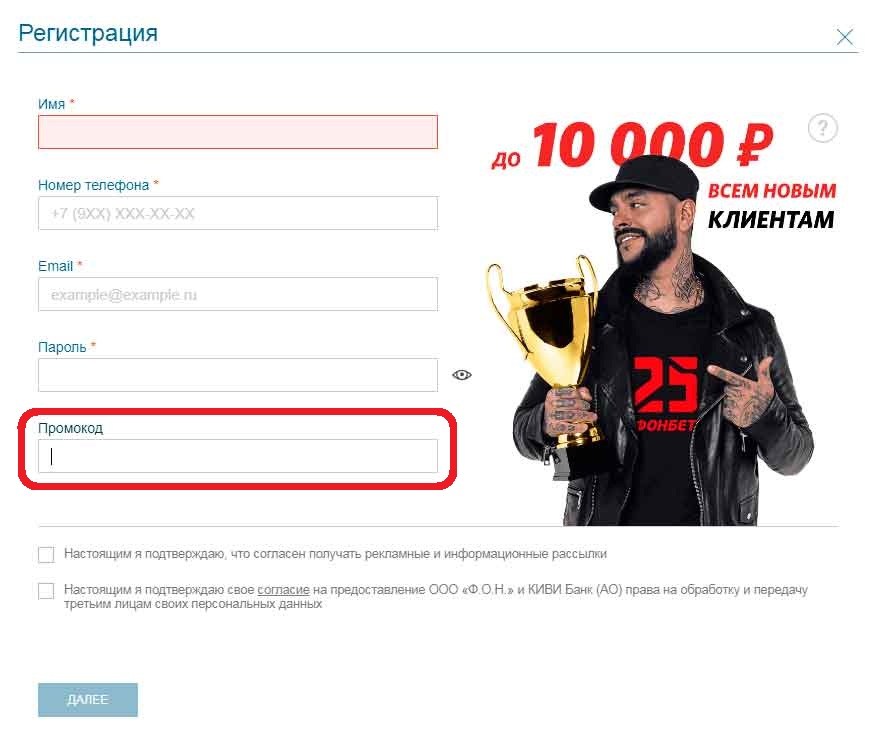Close the Регистрация dialog with X
The height and width of the screenshot is (750, 871).
pyautogui.click(x=844, y=37)
